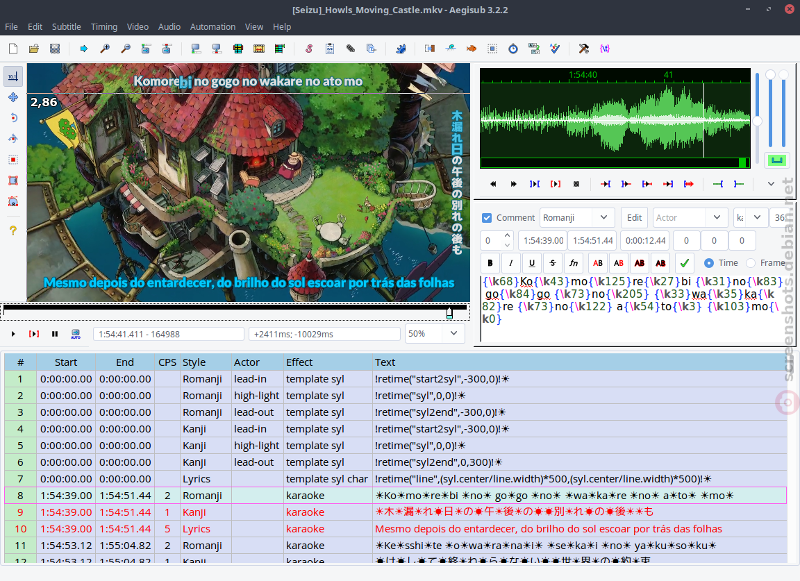Play the audio selection blue brackets icon

tap(535, 184)
